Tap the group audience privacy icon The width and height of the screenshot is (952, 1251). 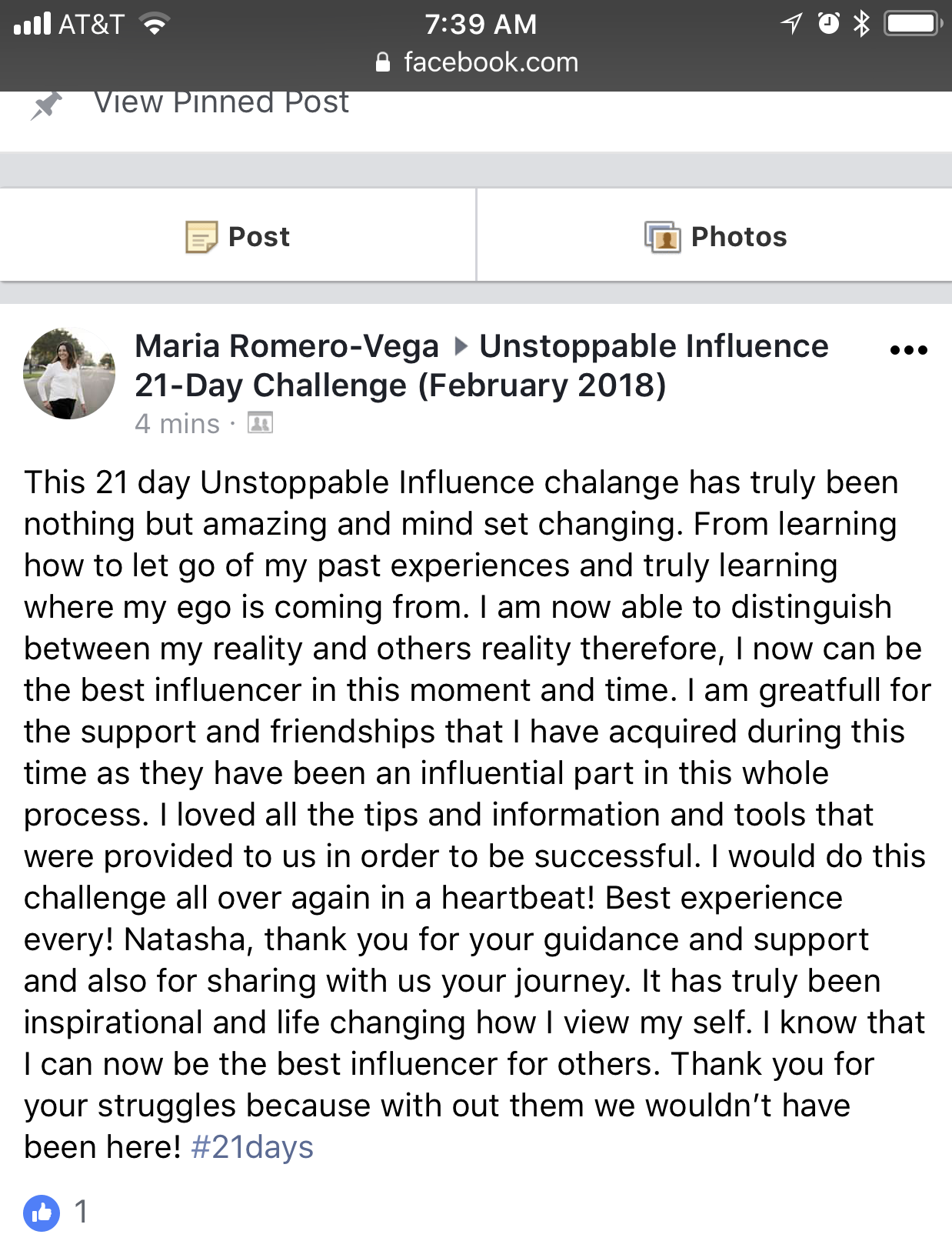click(x=261, y=423)
